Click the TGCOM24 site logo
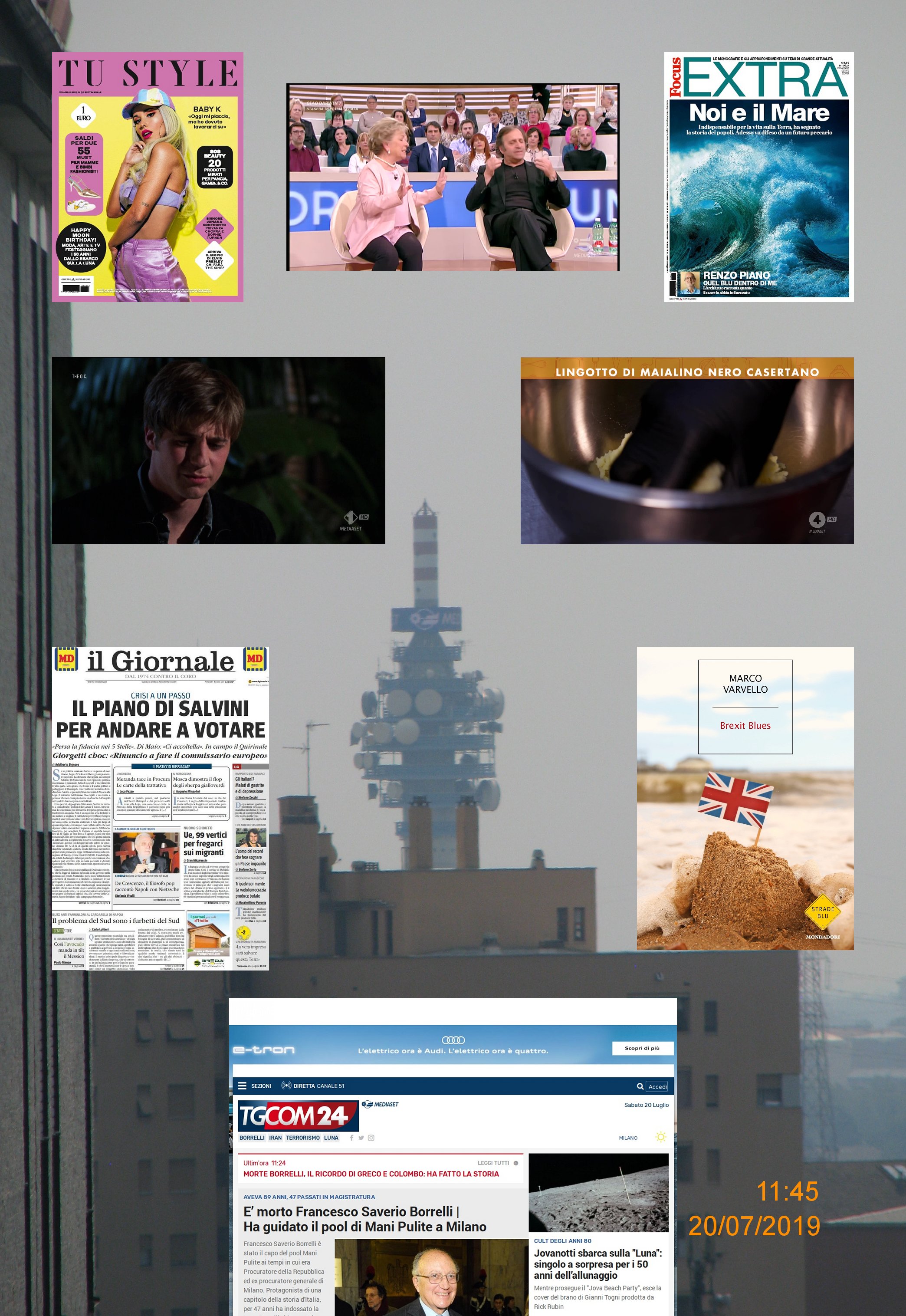 [x=298, y=1115]
